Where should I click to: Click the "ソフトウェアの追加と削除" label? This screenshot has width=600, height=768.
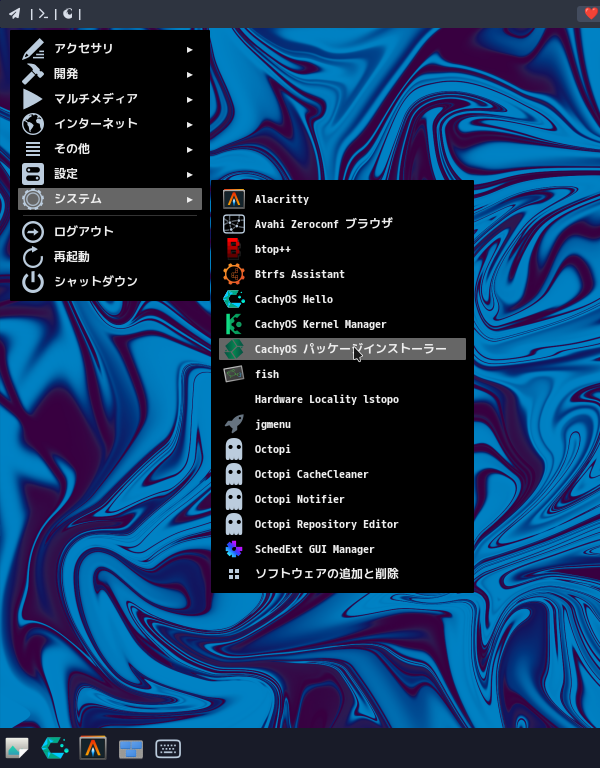coord(327,574)
